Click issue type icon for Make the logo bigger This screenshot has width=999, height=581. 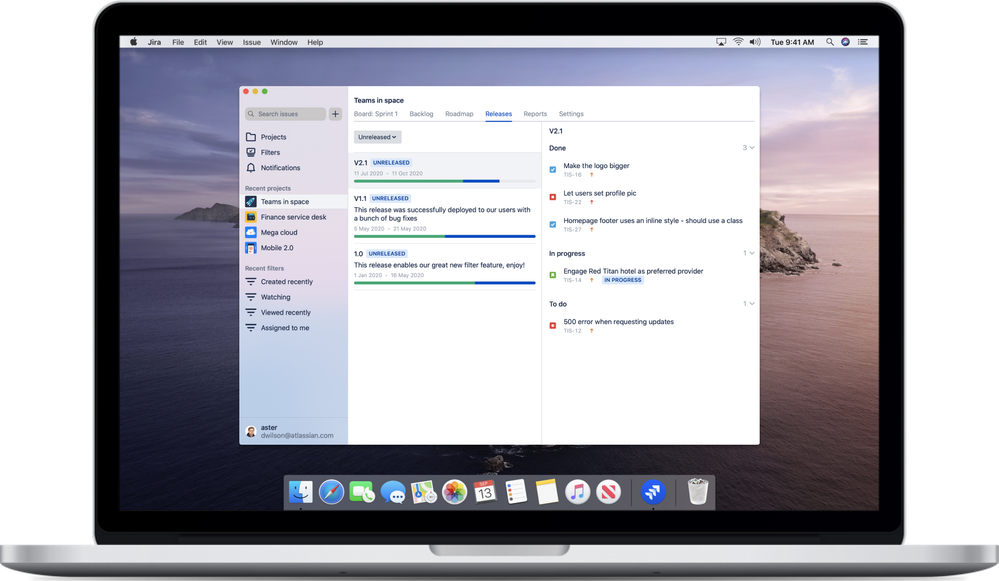(x=552, y=169)
